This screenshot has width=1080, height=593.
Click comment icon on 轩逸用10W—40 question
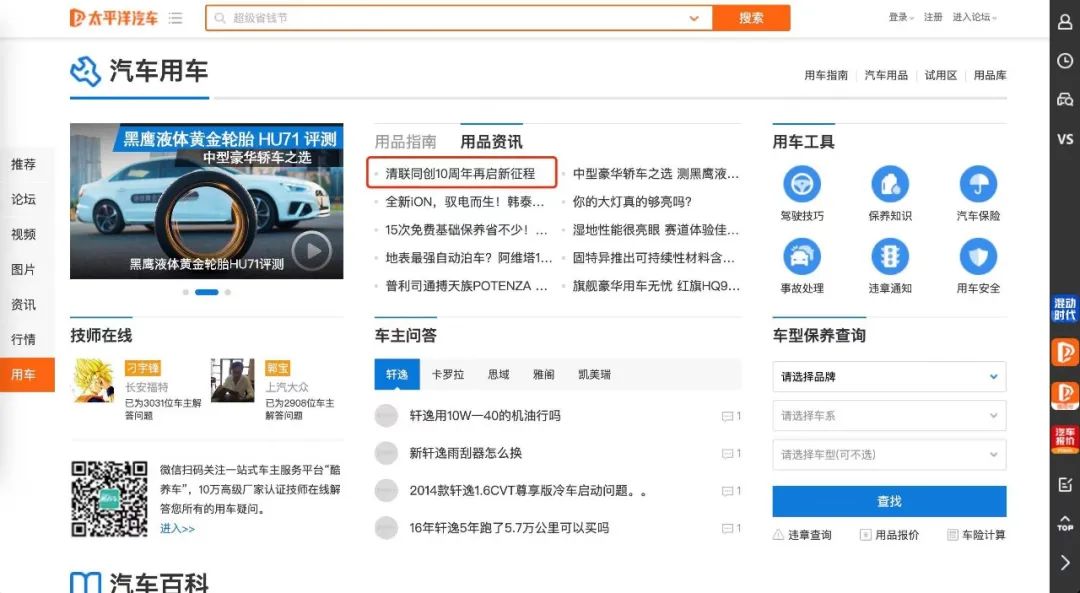(x=727, y=416)
